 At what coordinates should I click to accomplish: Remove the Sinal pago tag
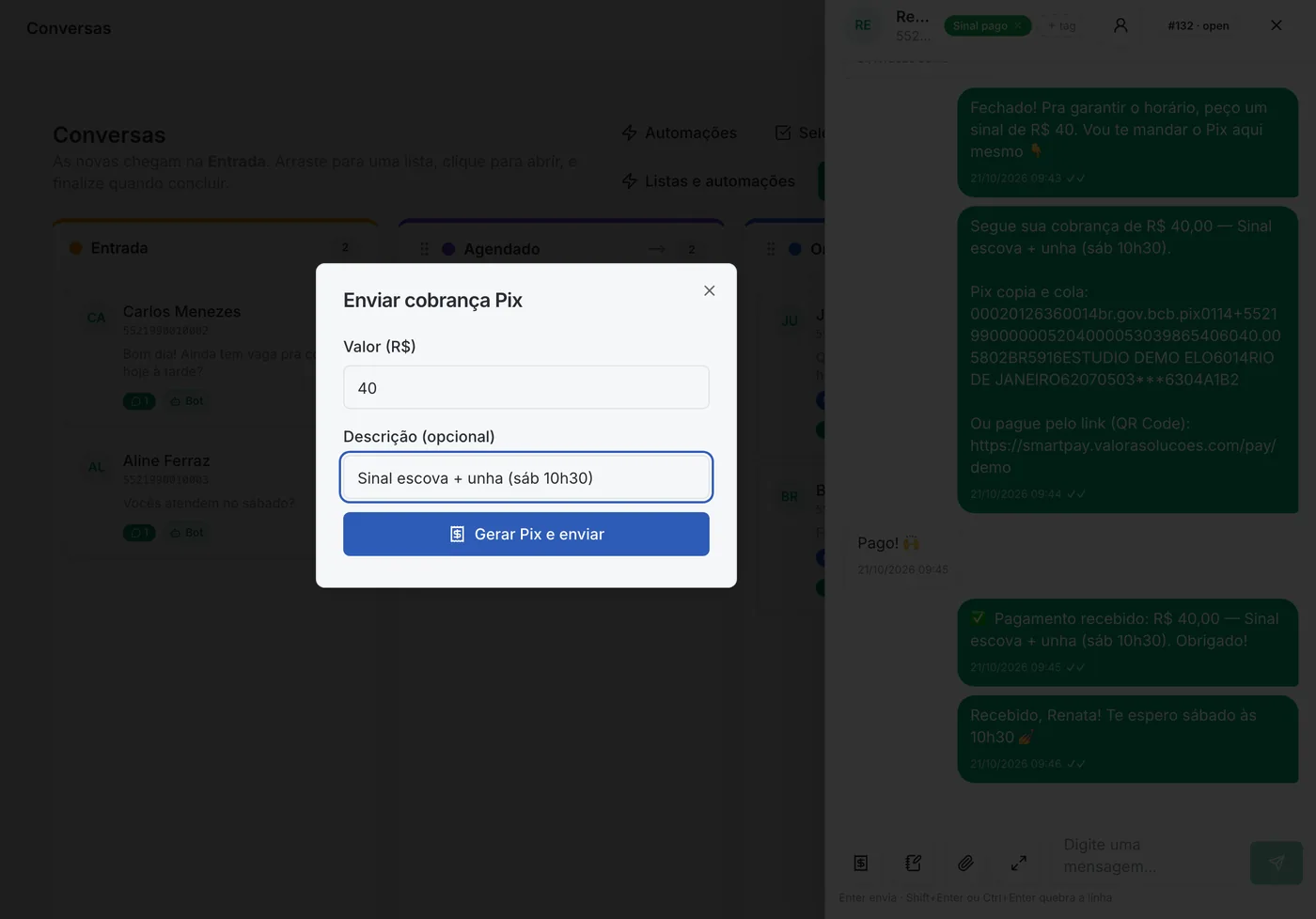pyautogui.click(x=1018, y=25)
